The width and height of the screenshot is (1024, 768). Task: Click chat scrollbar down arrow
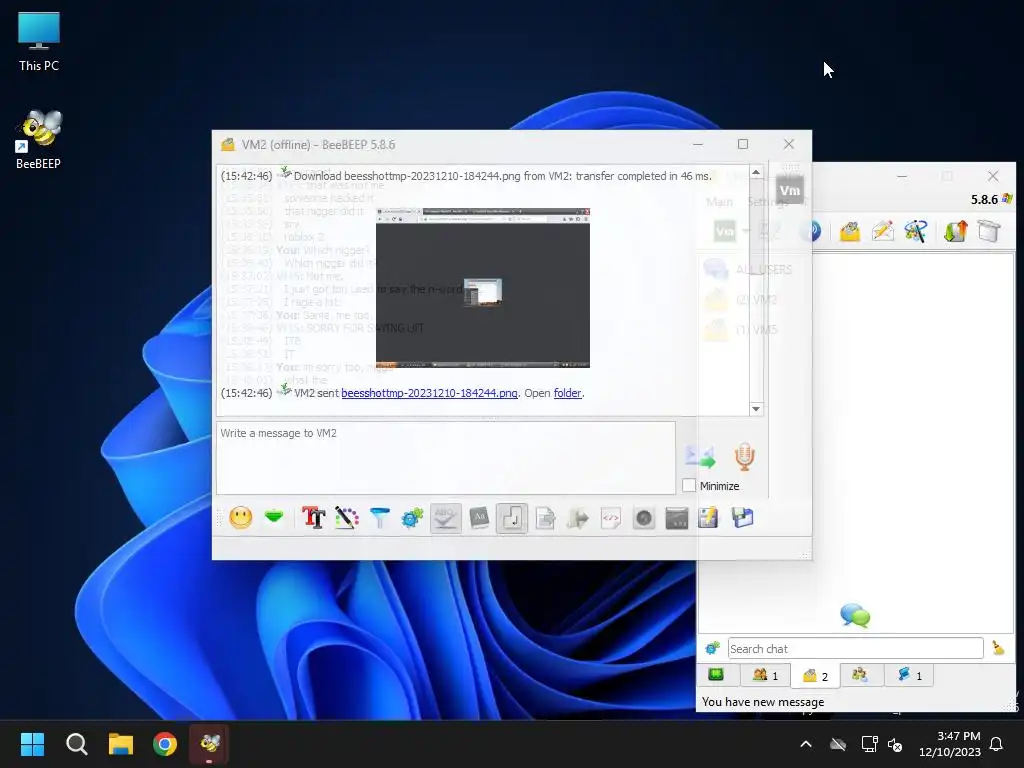(x=756, y=409)
